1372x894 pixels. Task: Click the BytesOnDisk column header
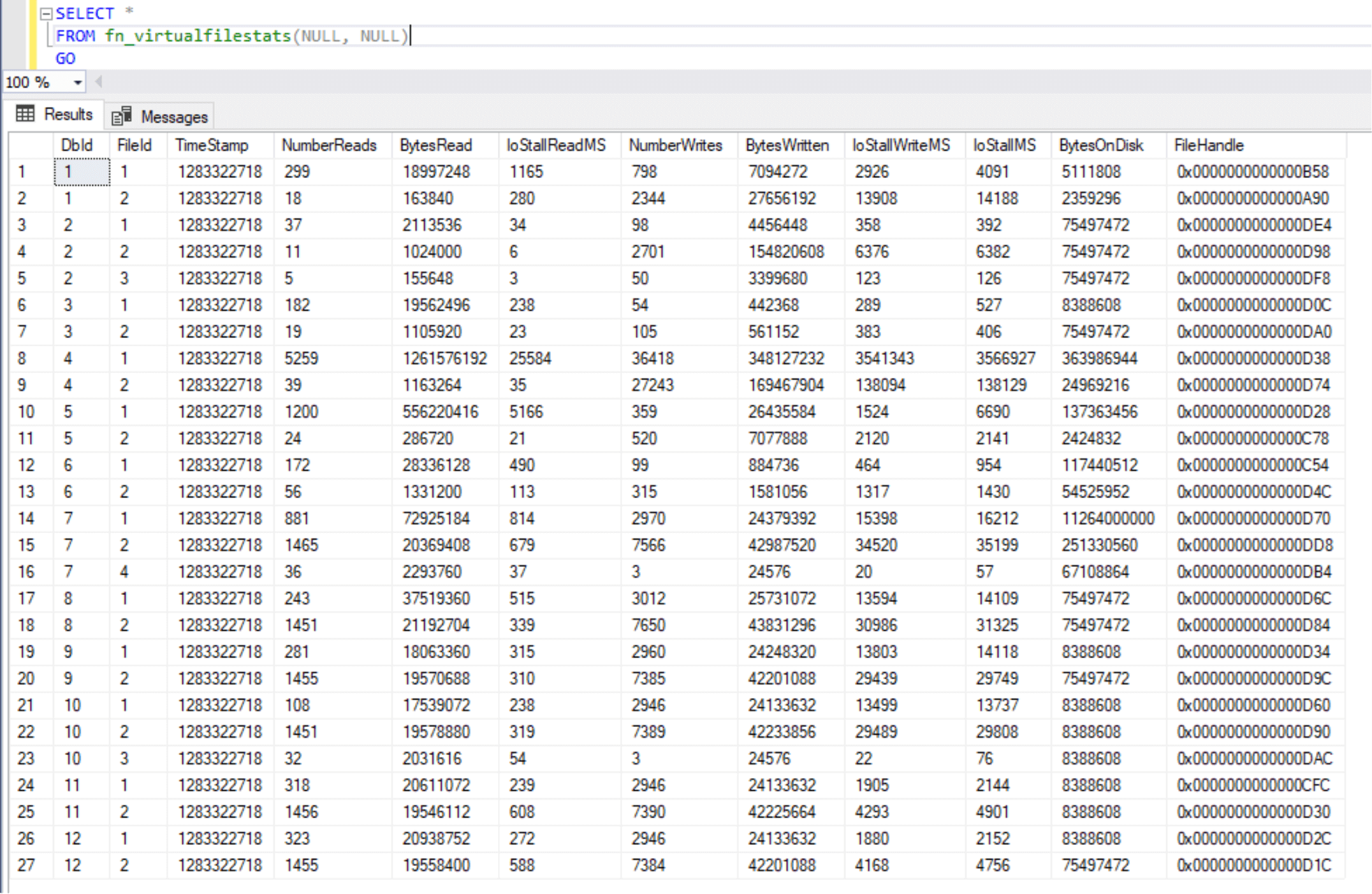click(1101, 145)
